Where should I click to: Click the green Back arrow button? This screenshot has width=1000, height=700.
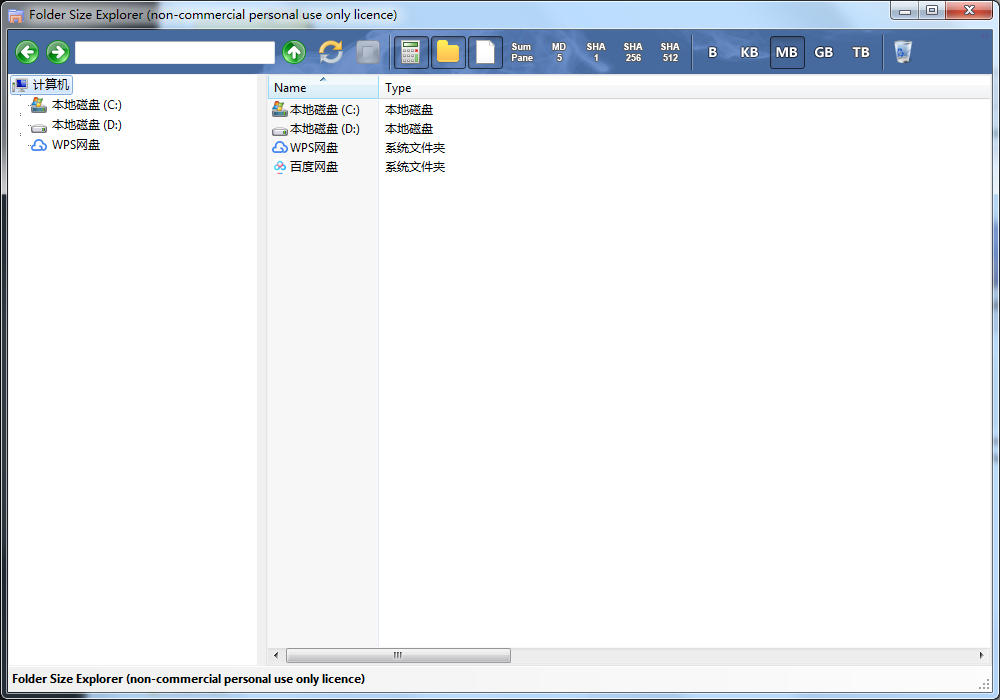[27, 52]
